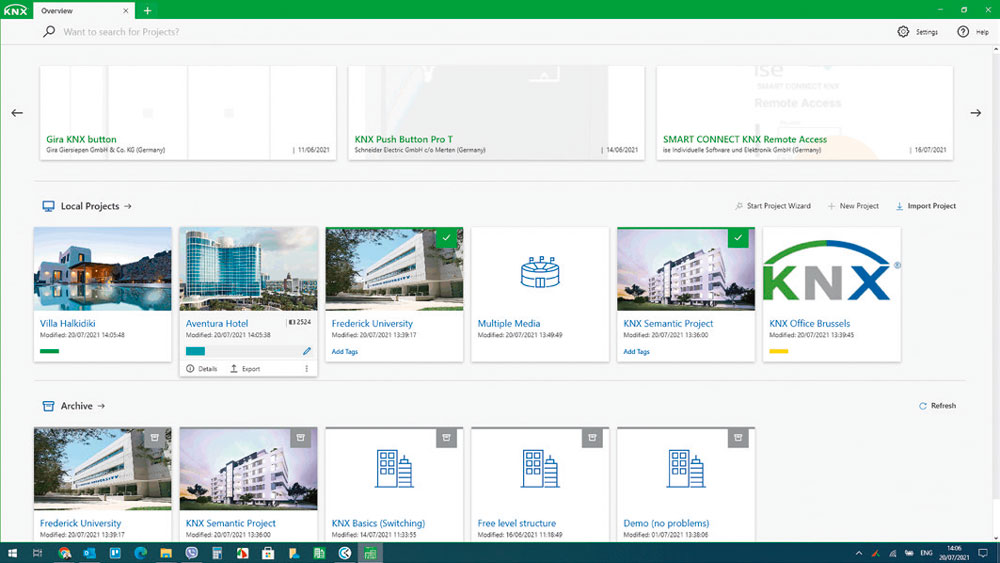The height and width of the screenshot is (563, 1000).
Task: Click the Multiple Media project title
Action: pyautogui.click(x=509, y=323)
